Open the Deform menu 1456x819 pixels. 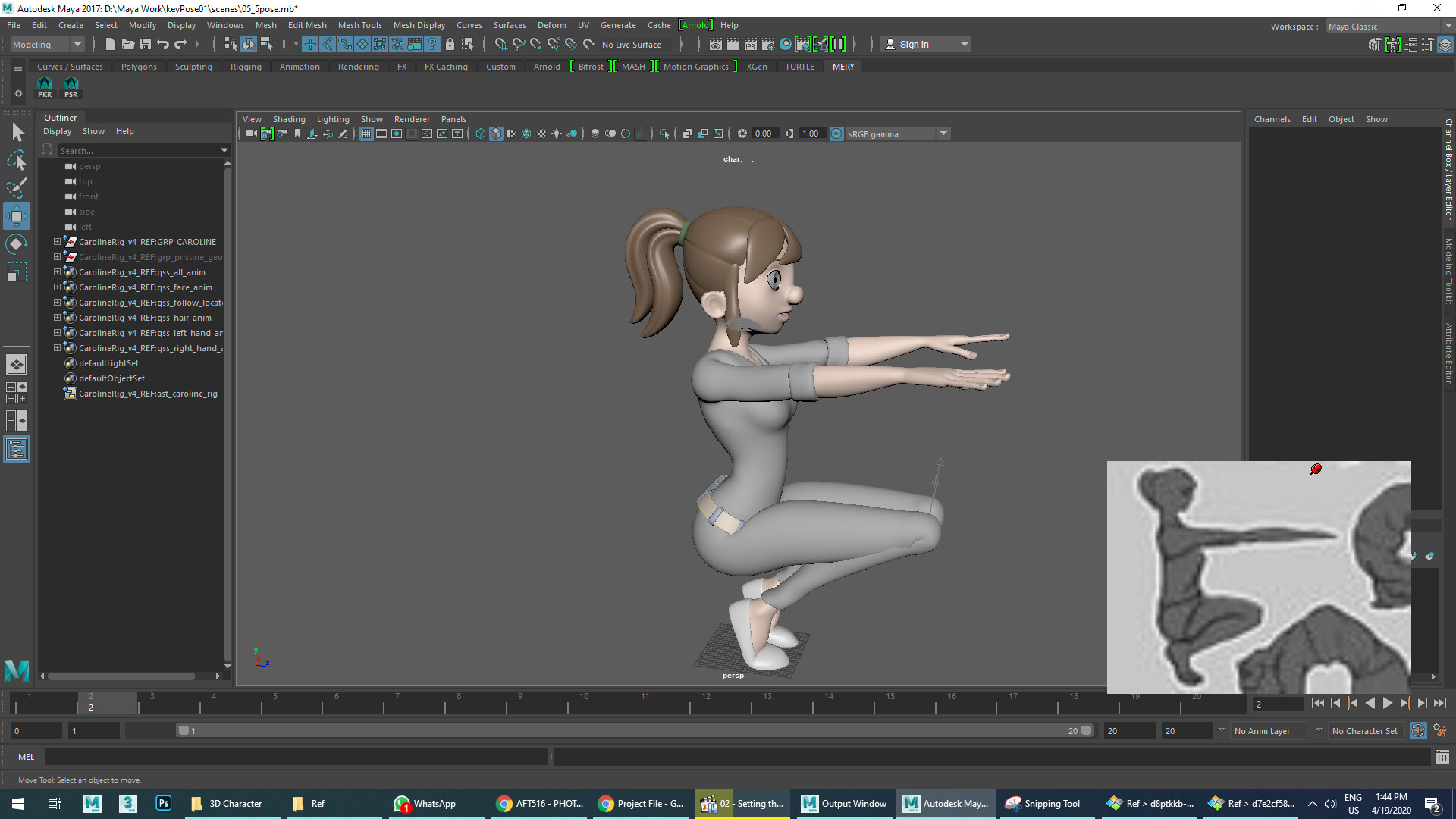pos(551,25)
